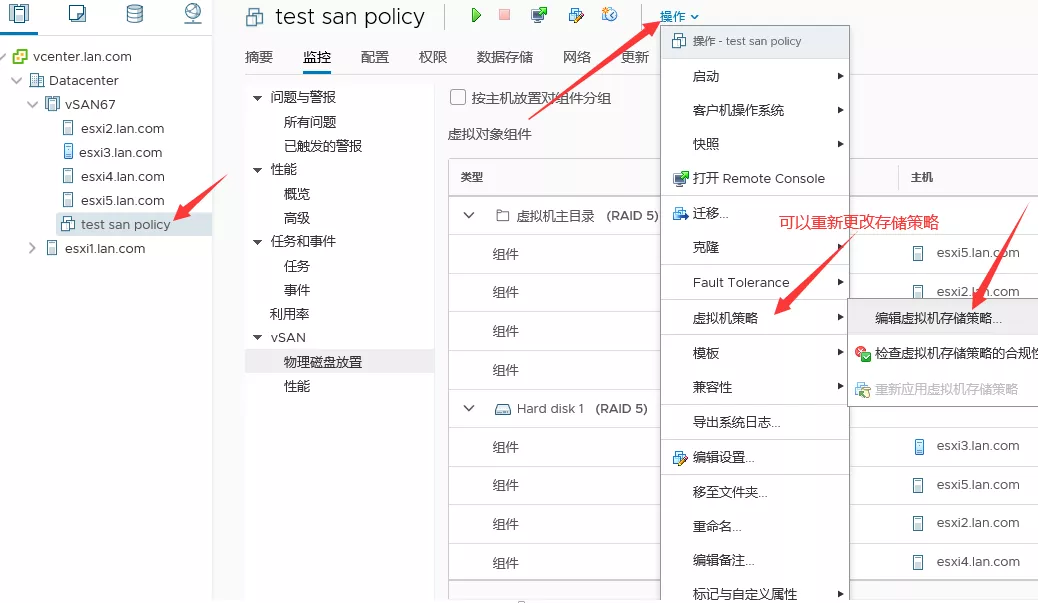This screenshot has height=603, width=1038.
Task: Collapse the Hard disk 1 (RAID 5) row
Action: click(468, 409)
